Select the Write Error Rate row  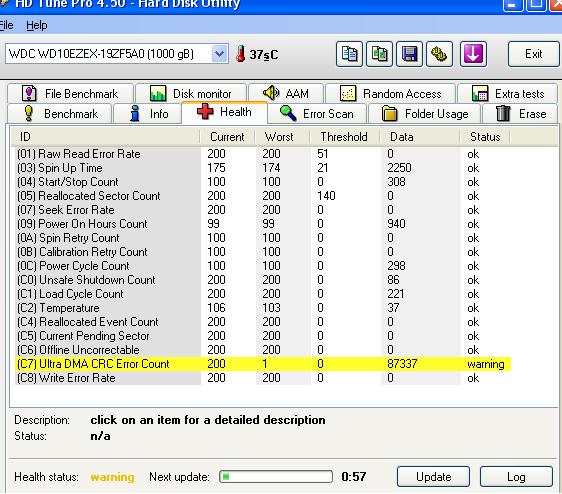[x=263, y=377]
